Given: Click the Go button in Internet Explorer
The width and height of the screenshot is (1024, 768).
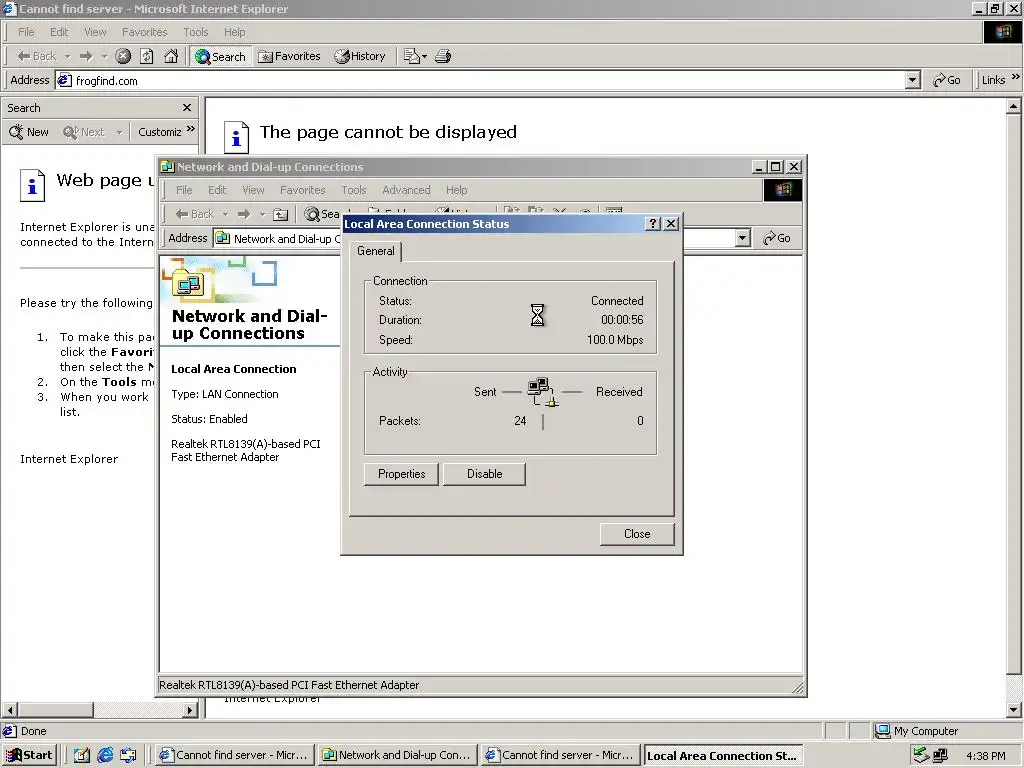Looking at the screenshot, I should point(947,80).
